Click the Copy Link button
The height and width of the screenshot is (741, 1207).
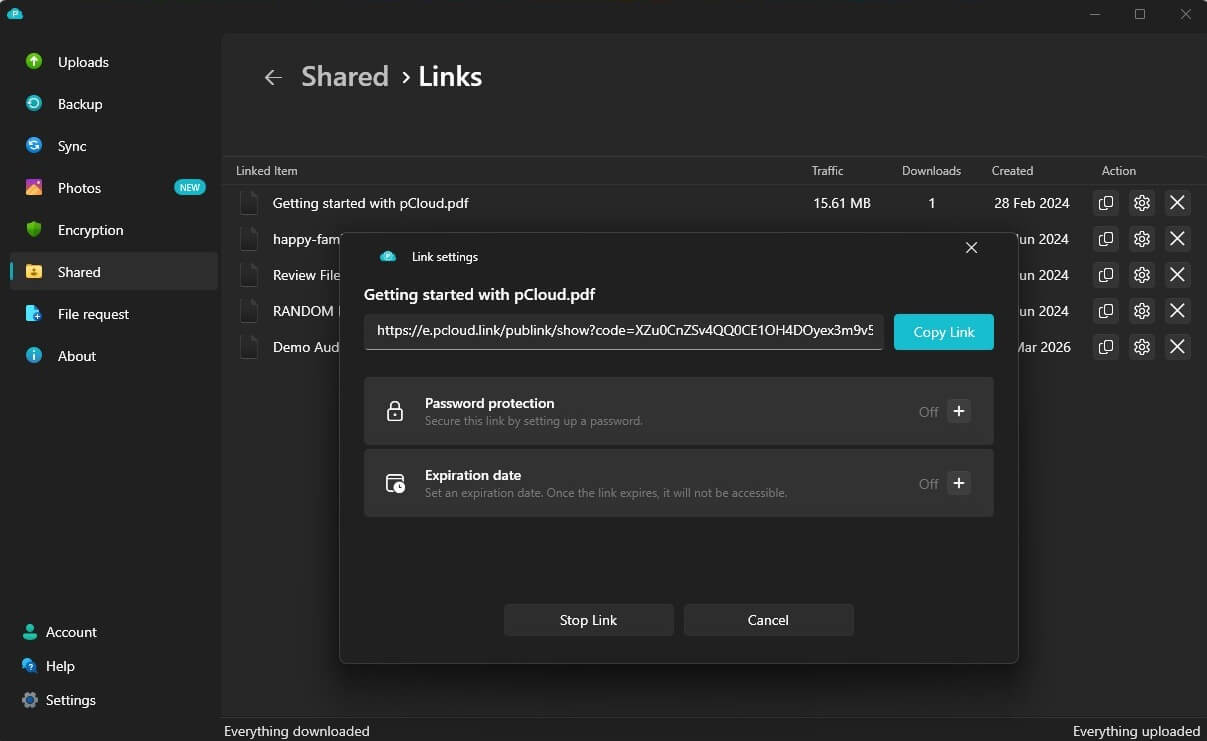[943, 331]
